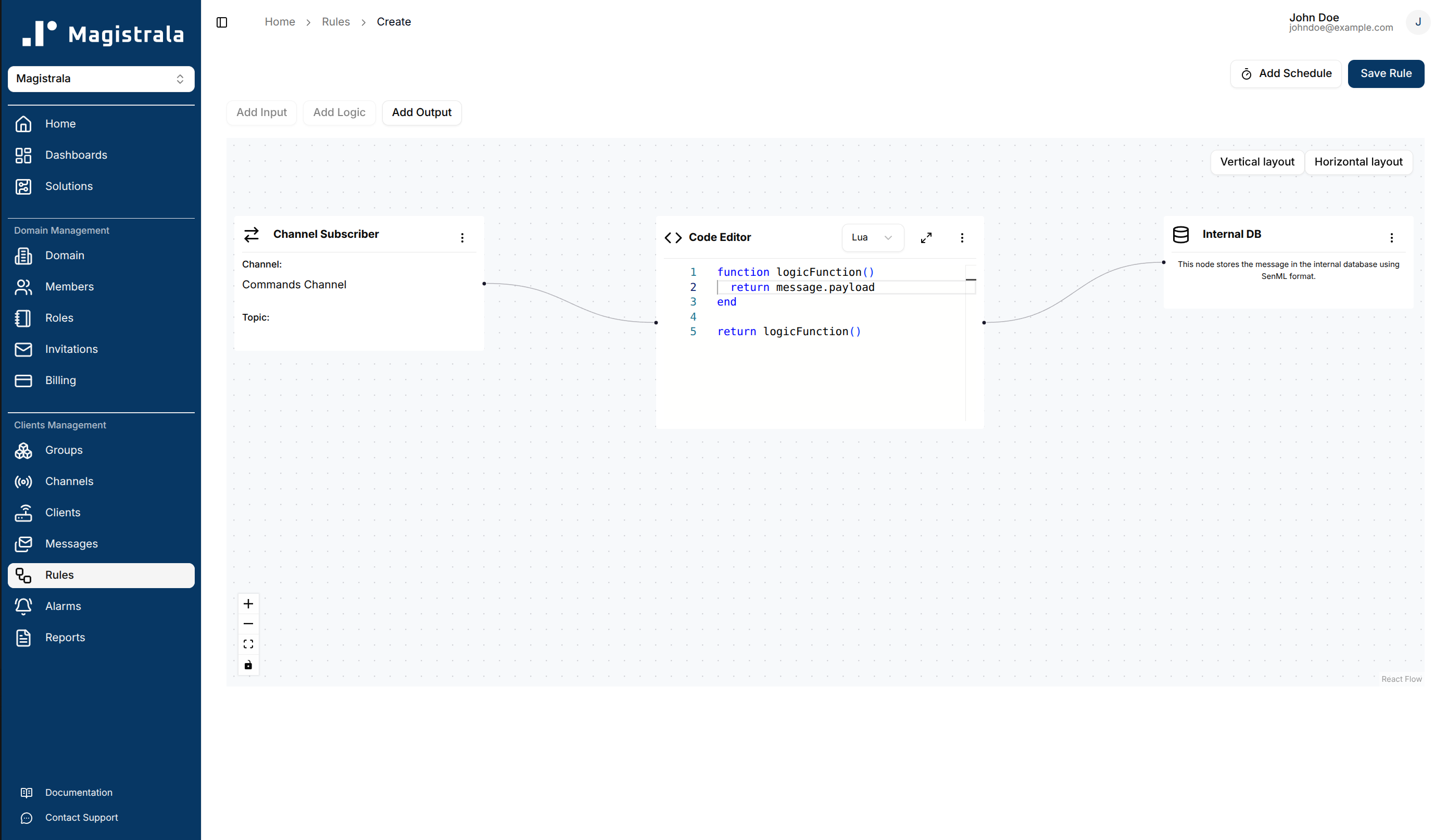This screenshot has height=840, width=1447.
Task: Save the rule with Save Rule
Action: tap(1386, 73)
